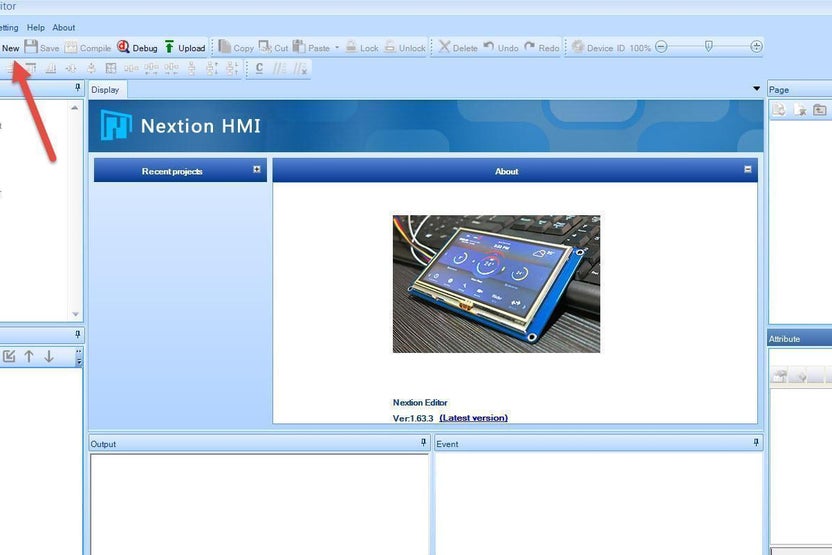Click the center horizontally alignment icon

tap(71, 68)
